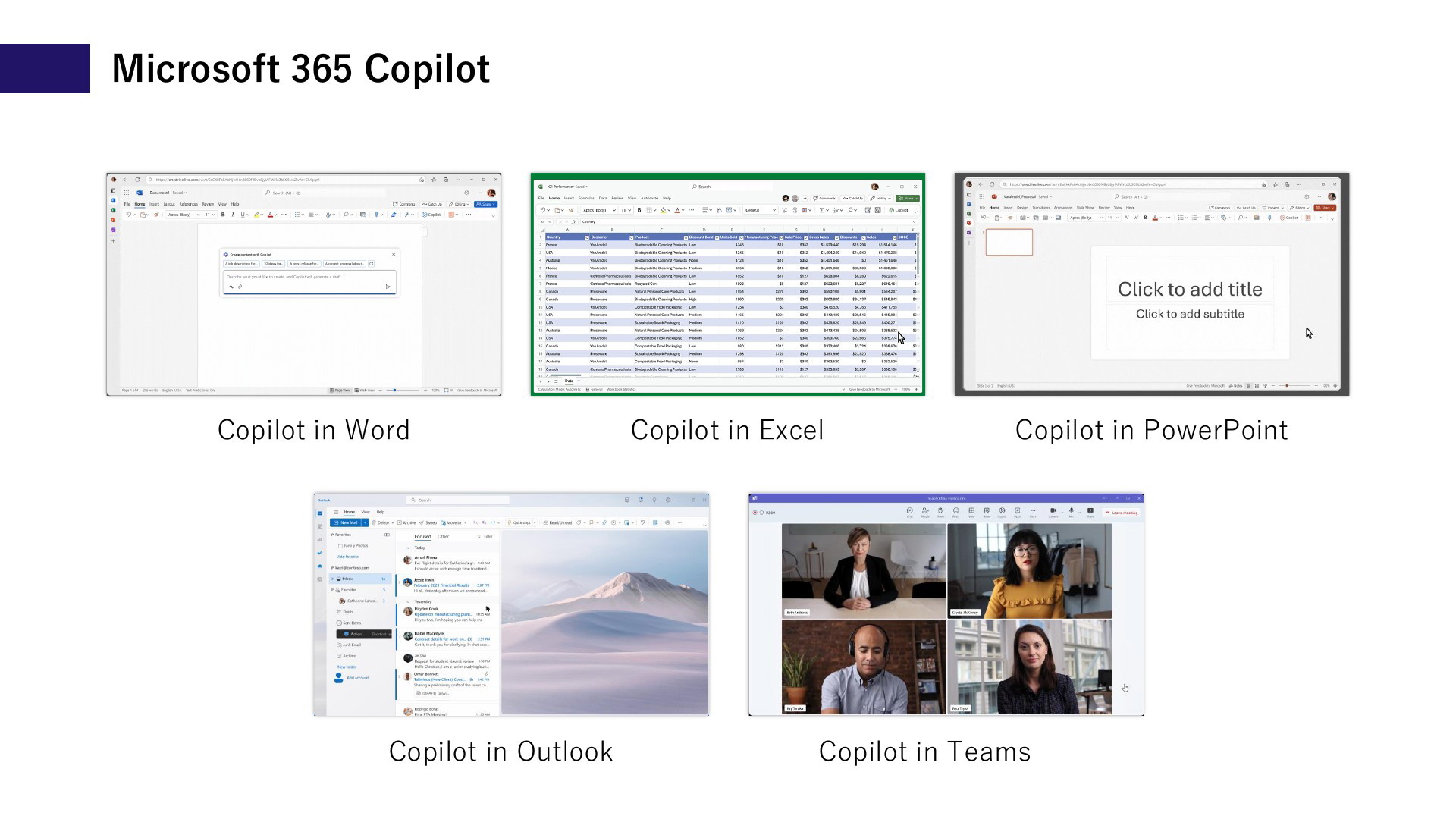
Task: Open the Country column filter dropdown
Action: pyautogui.click(x=587, y=237)
